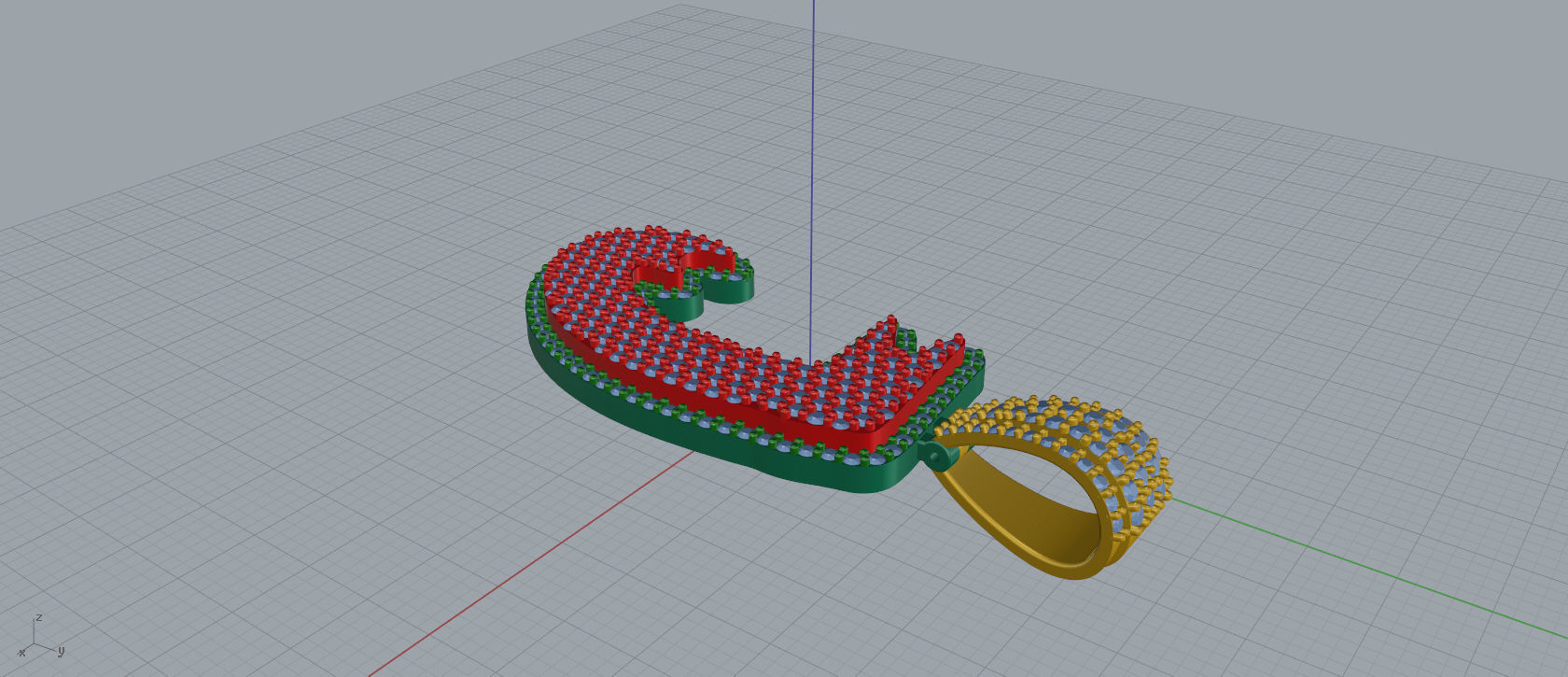Viewport: 1568px width, 677px height.
Task: Click the world XYZ axes icon
Action: pyautogui.click(x=39, y=637)
